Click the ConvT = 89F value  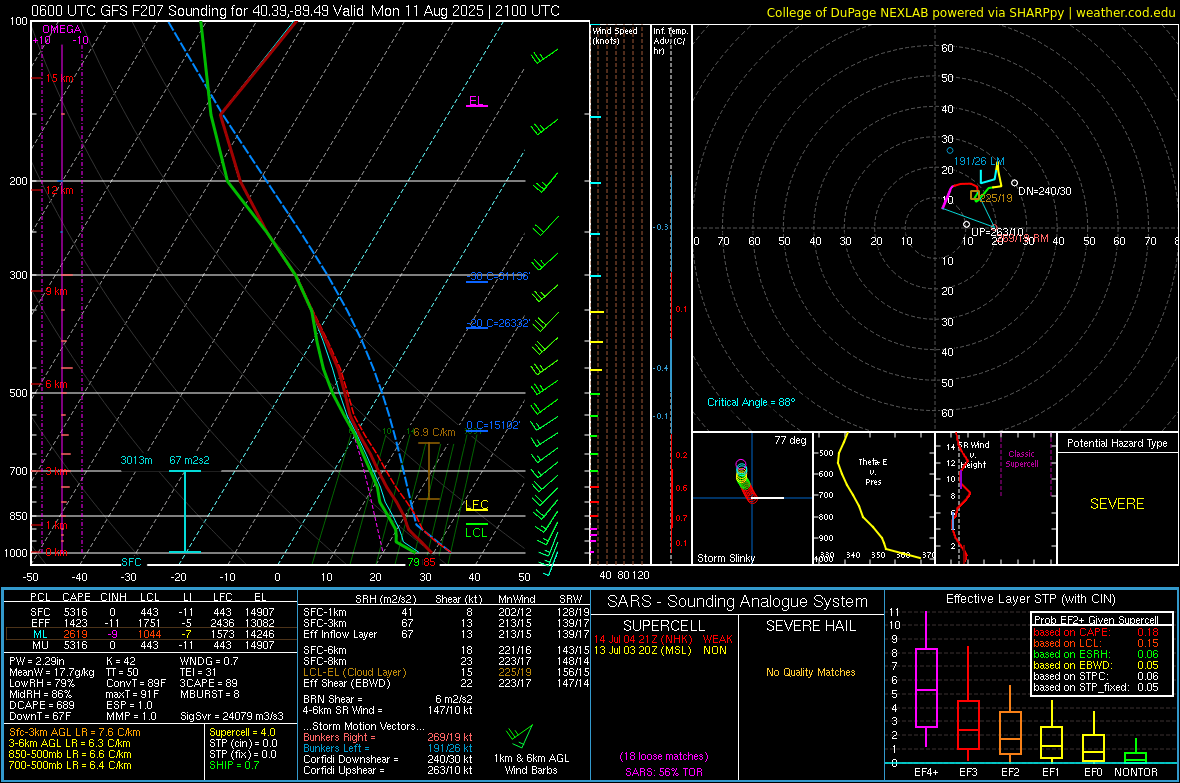tap(135, 683)
